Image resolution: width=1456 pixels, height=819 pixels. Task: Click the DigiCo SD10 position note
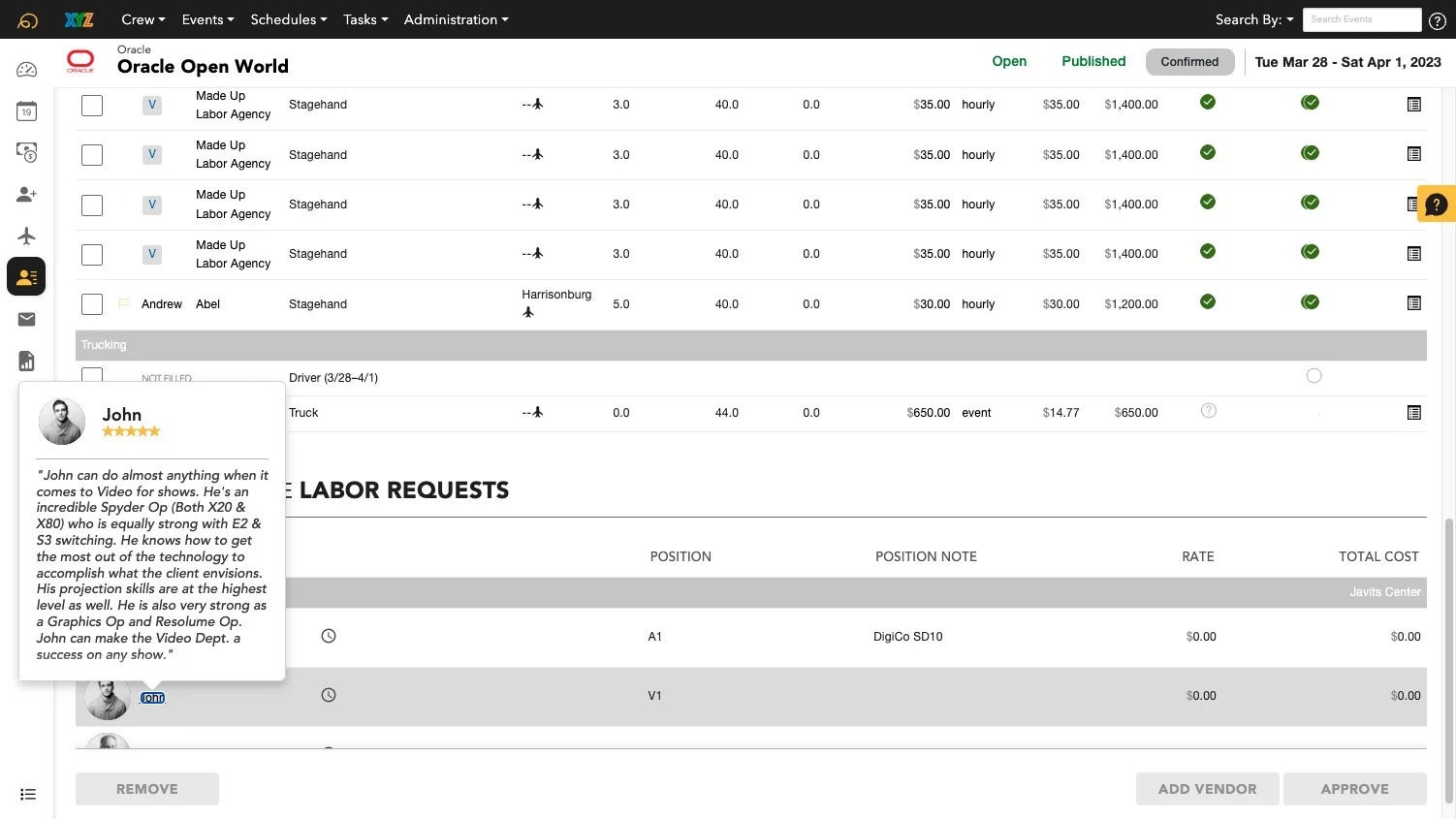point(907,637)
